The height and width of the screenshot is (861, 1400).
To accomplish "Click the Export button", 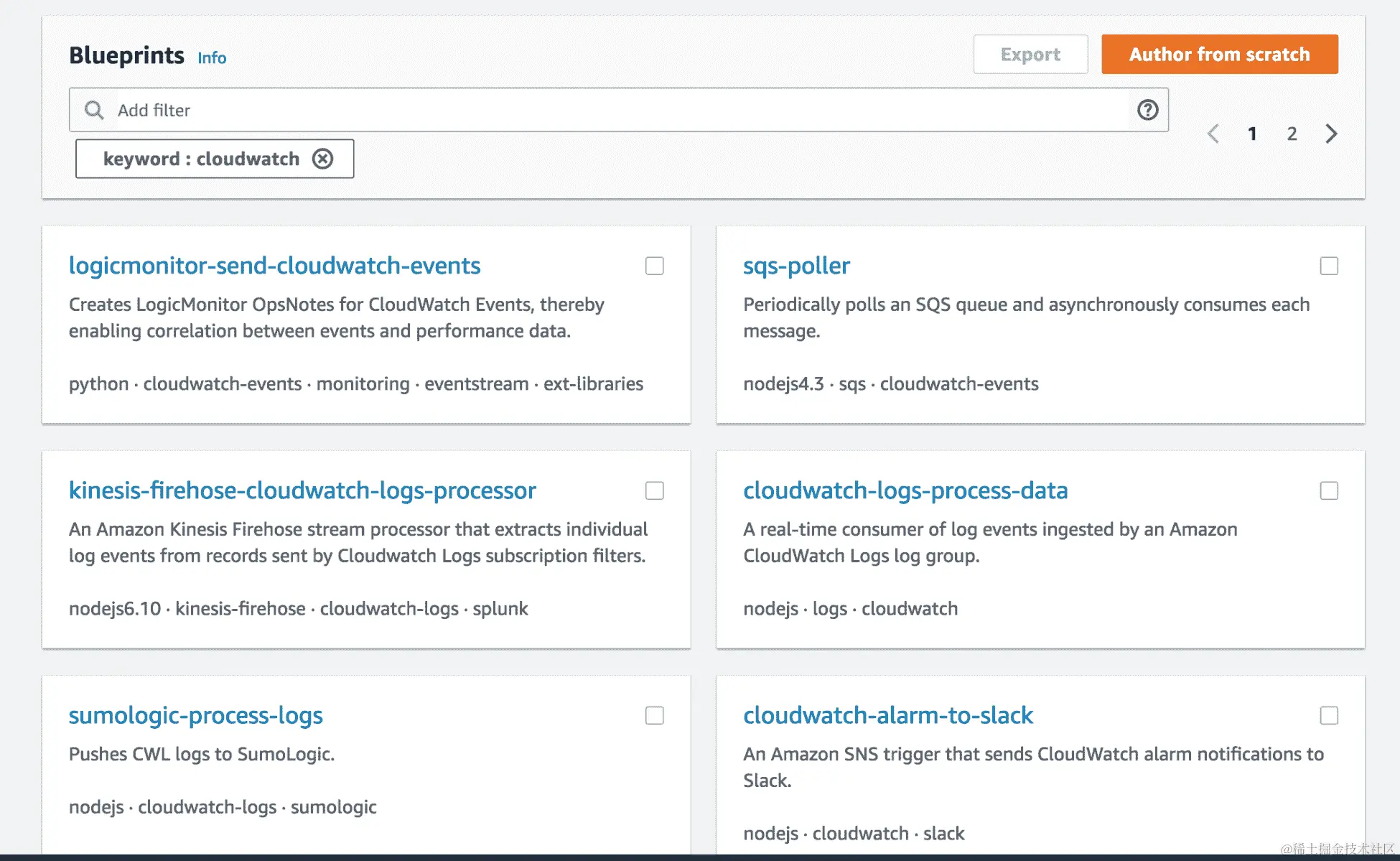I will (1030, 55).
